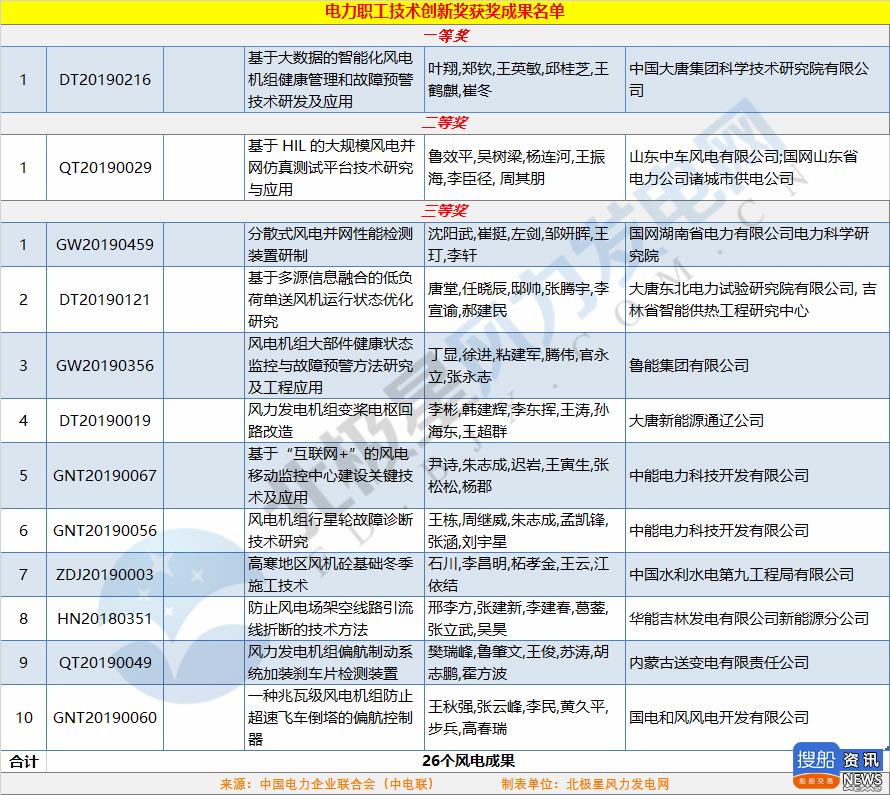Click project code QT20190029

105,167
